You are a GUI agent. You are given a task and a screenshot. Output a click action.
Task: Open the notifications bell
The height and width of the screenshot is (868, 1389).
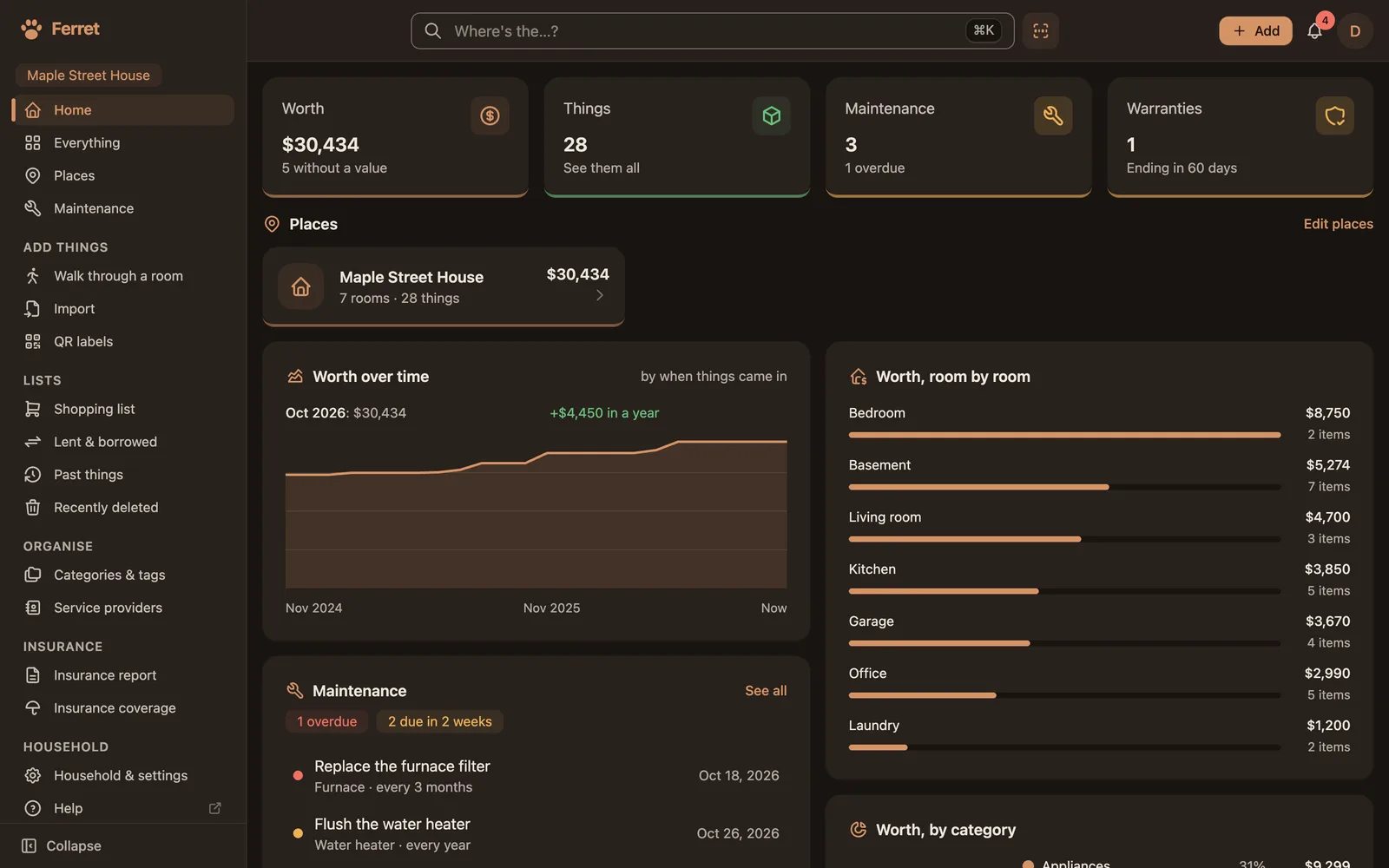tap(1314, 31)
